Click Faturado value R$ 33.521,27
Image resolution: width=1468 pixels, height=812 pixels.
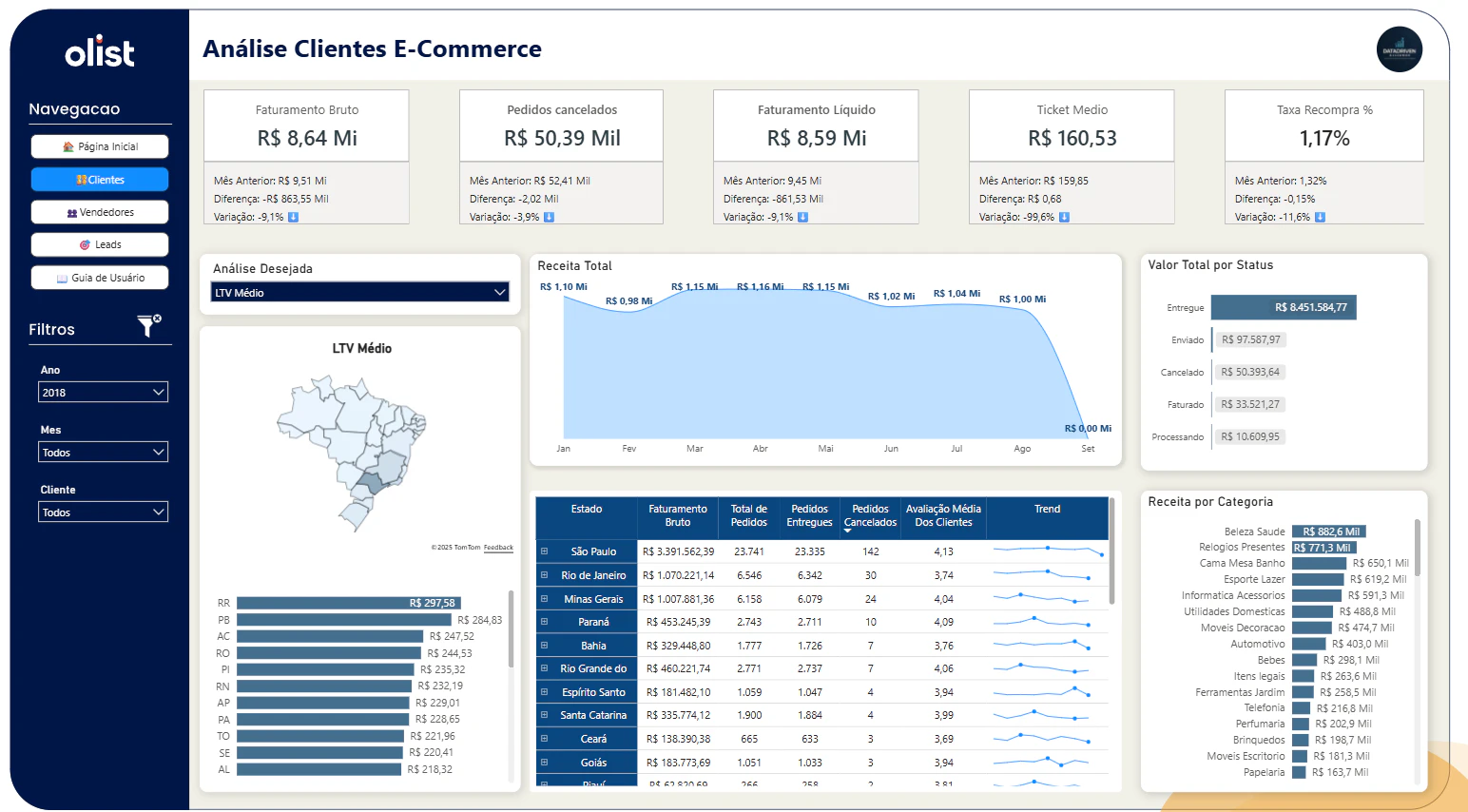(x=1250, y=404)
